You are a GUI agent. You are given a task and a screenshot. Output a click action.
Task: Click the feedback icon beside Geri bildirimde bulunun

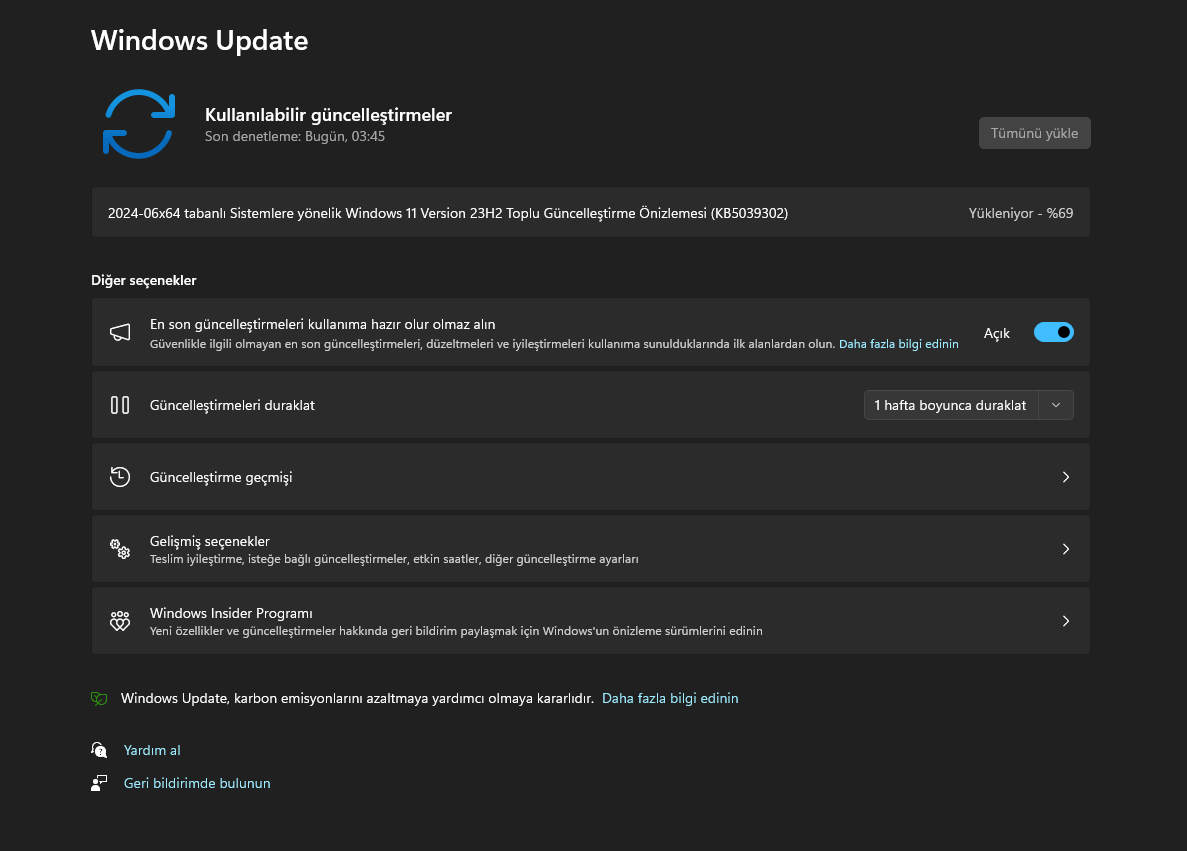[x=99, y=783]
